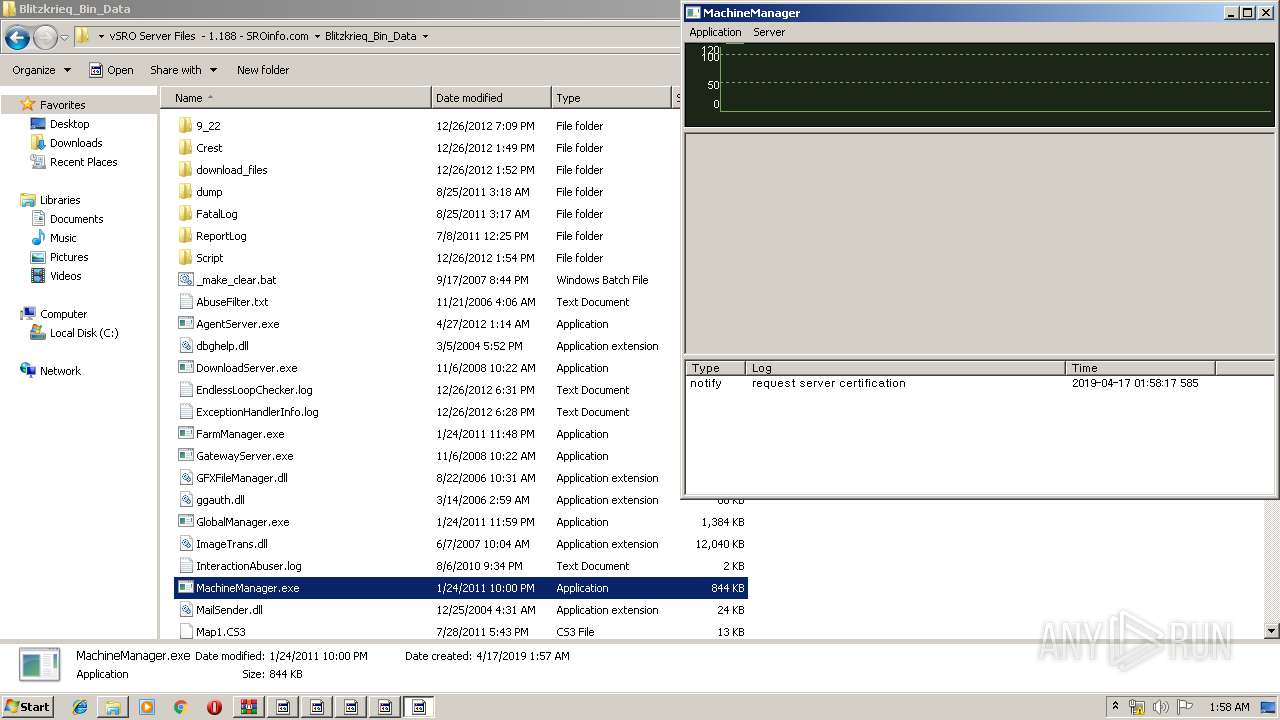Open Windows Explorer taskbar icon
The width and height of the screenshot is (1280, 720).
click(113, 707)
